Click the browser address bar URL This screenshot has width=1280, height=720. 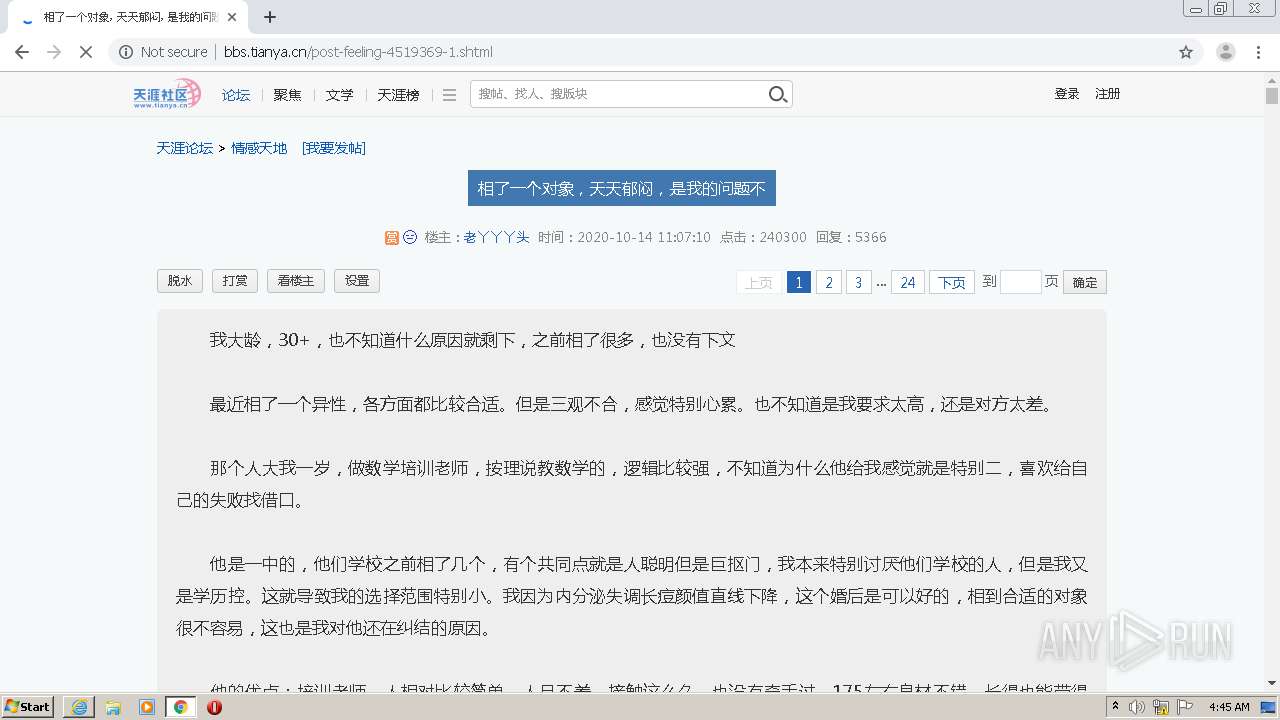click(x=358, y=52)
